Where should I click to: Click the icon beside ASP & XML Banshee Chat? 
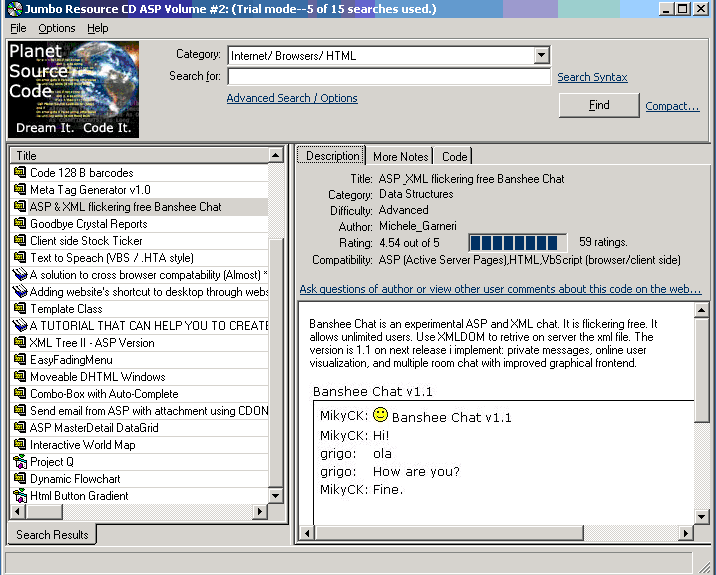click(20, 206)
